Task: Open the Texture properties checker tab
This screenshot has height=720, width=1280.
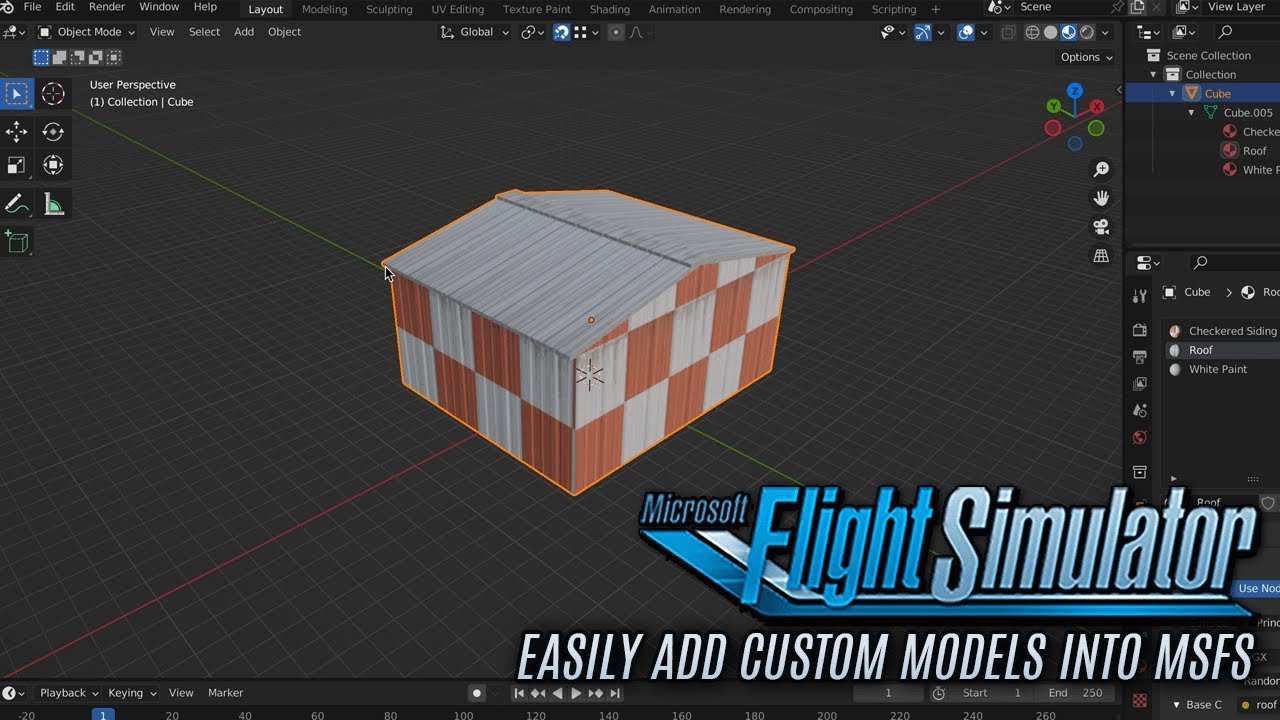Action: [x=1139, y=701]
